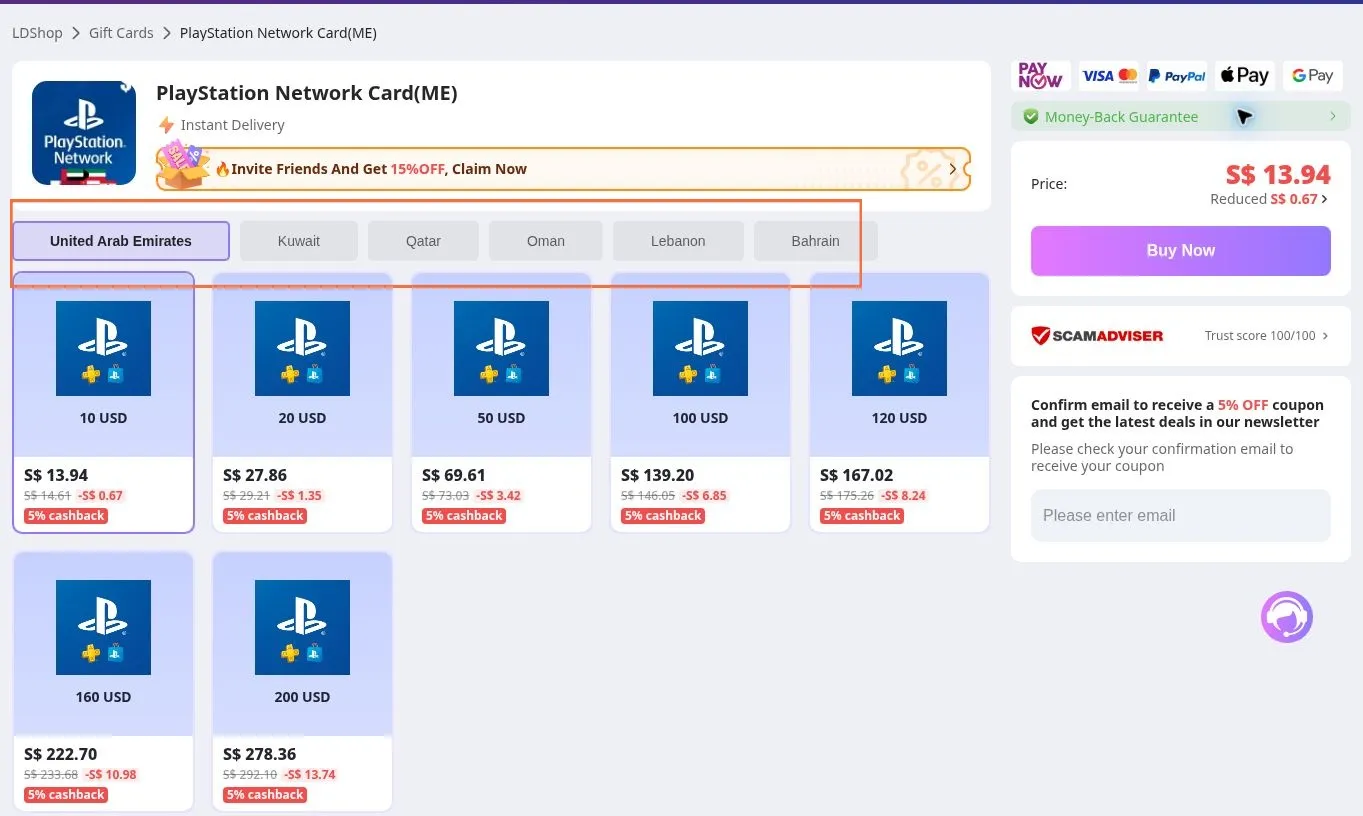Click the S$ 139.20 price text
The image size is (1363, 816).
pyautogui.click(x=657, y=475)
